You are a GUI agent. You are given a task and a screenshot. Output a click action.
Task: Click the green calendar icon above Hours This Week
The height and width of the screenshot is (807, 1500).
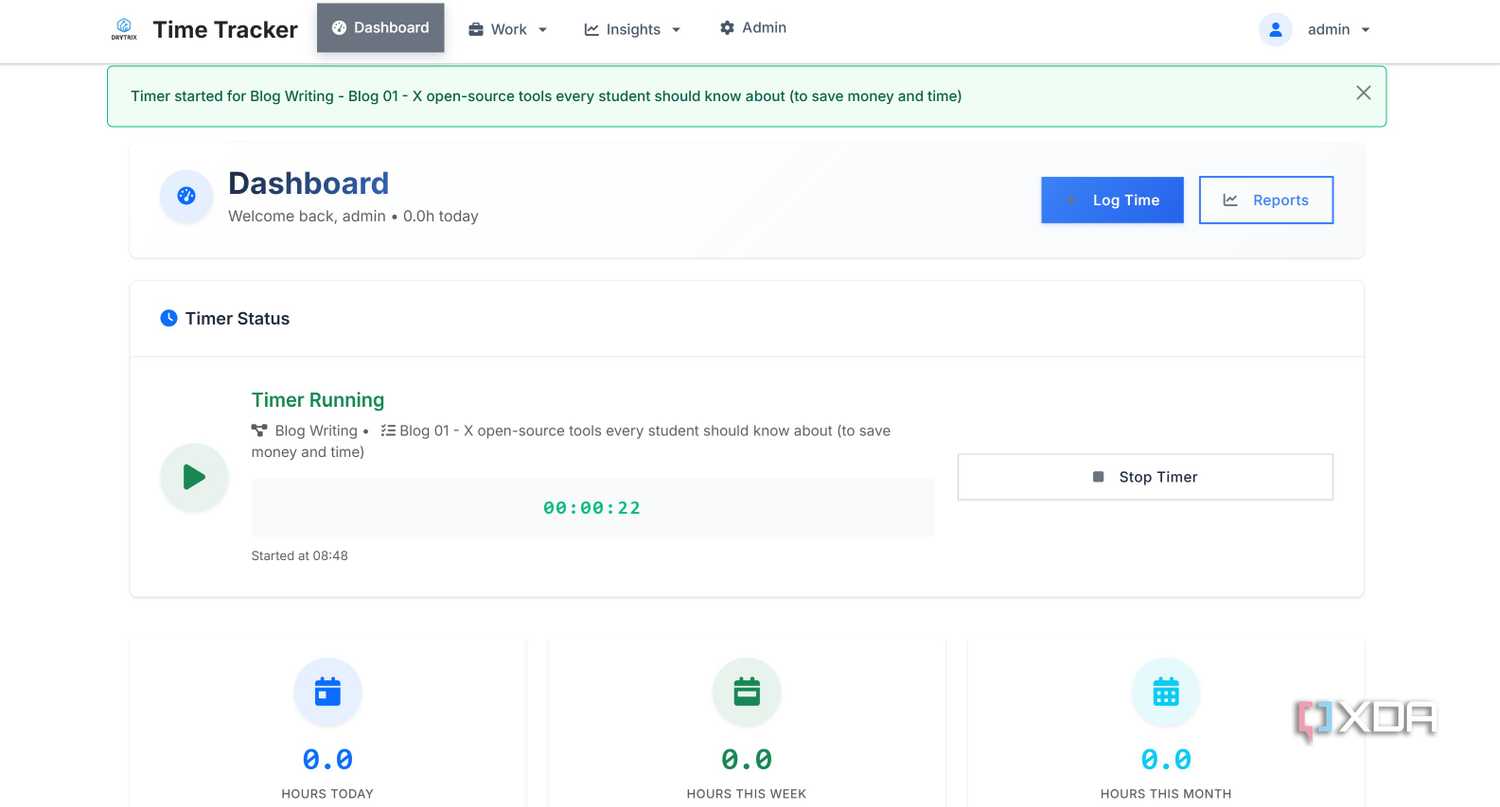pos(747,692)
